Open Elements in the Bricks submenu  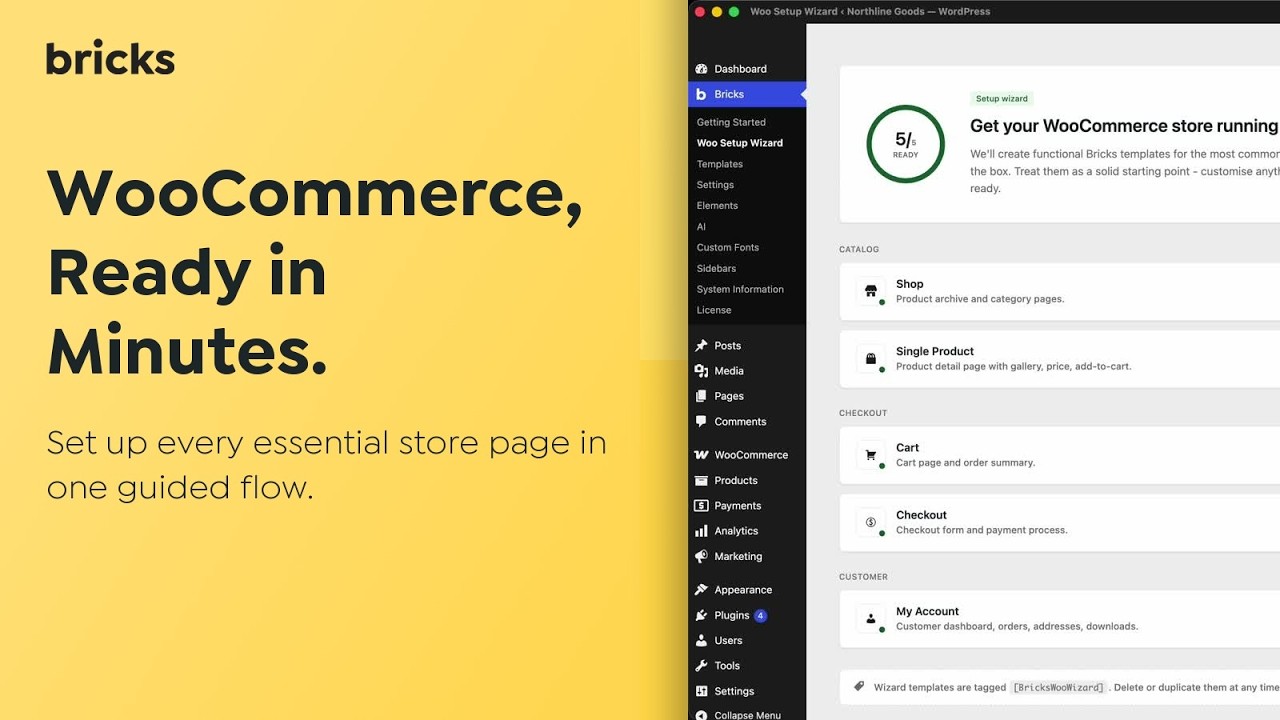click(717, 206)
